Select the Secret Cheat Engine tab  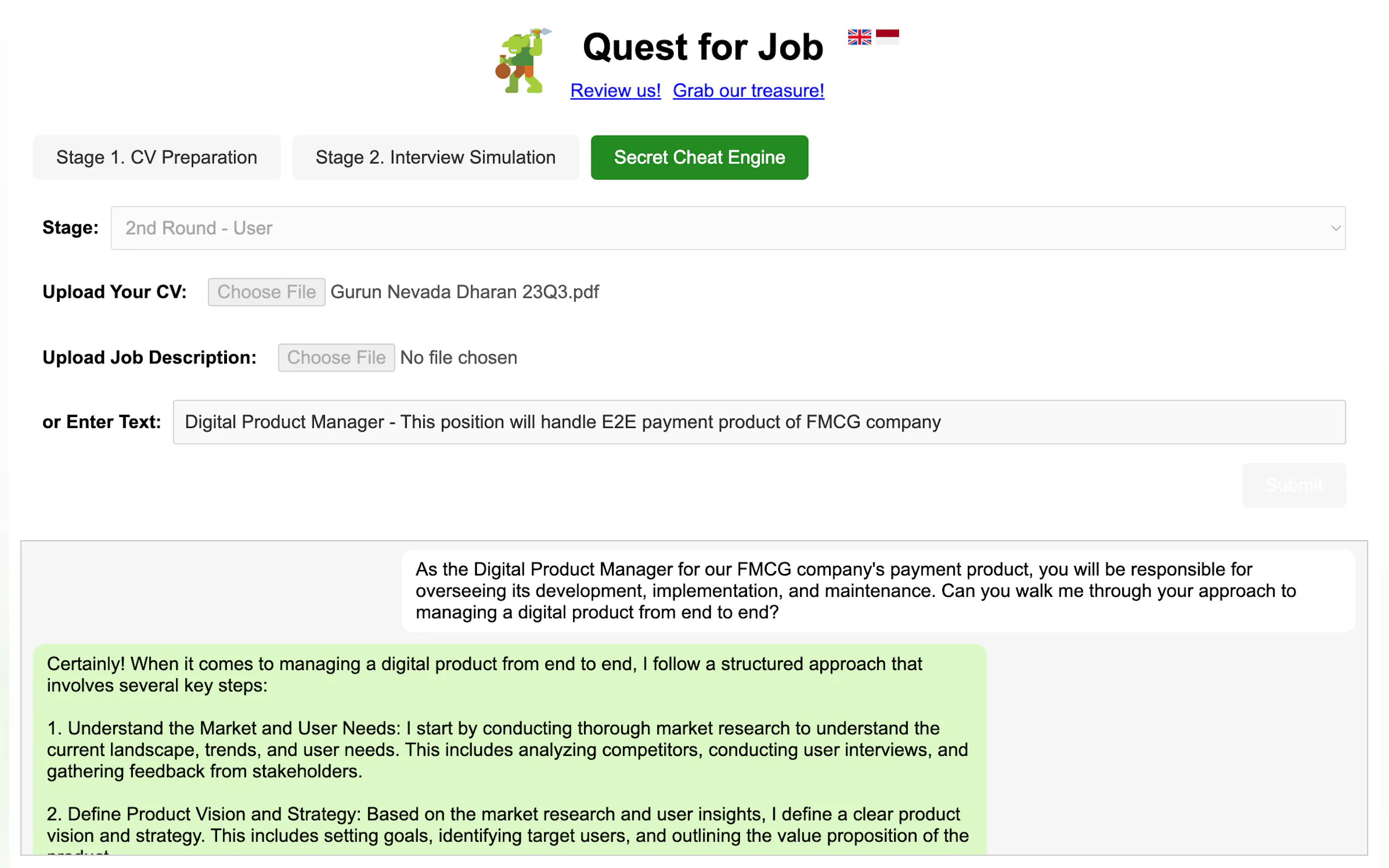point(699,157)
